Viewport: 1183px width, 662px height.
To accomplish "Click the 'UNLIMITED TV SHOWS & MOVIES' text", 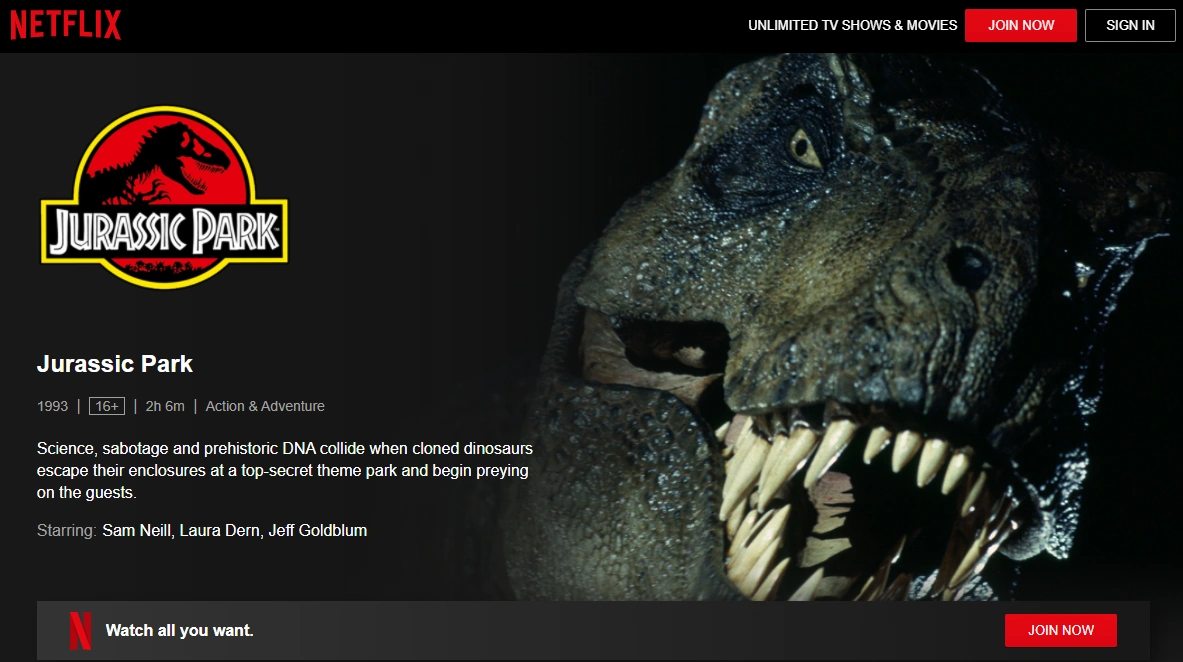I will (852, 26).
